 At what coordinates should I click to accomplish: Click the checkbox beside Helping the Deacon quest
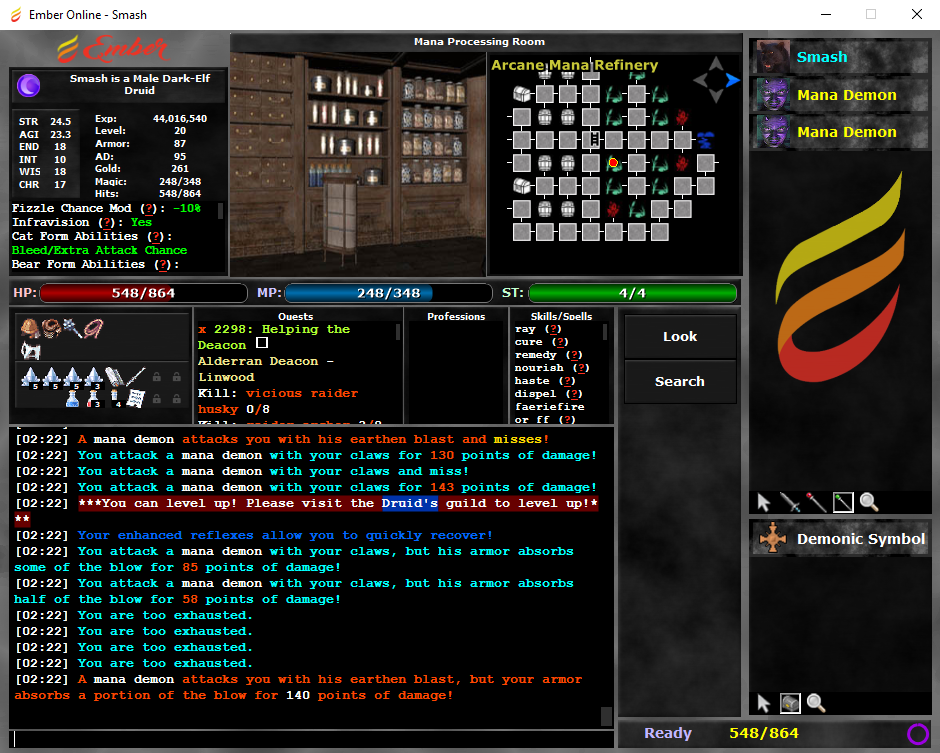pyautogui.click(x=261, y=344)
